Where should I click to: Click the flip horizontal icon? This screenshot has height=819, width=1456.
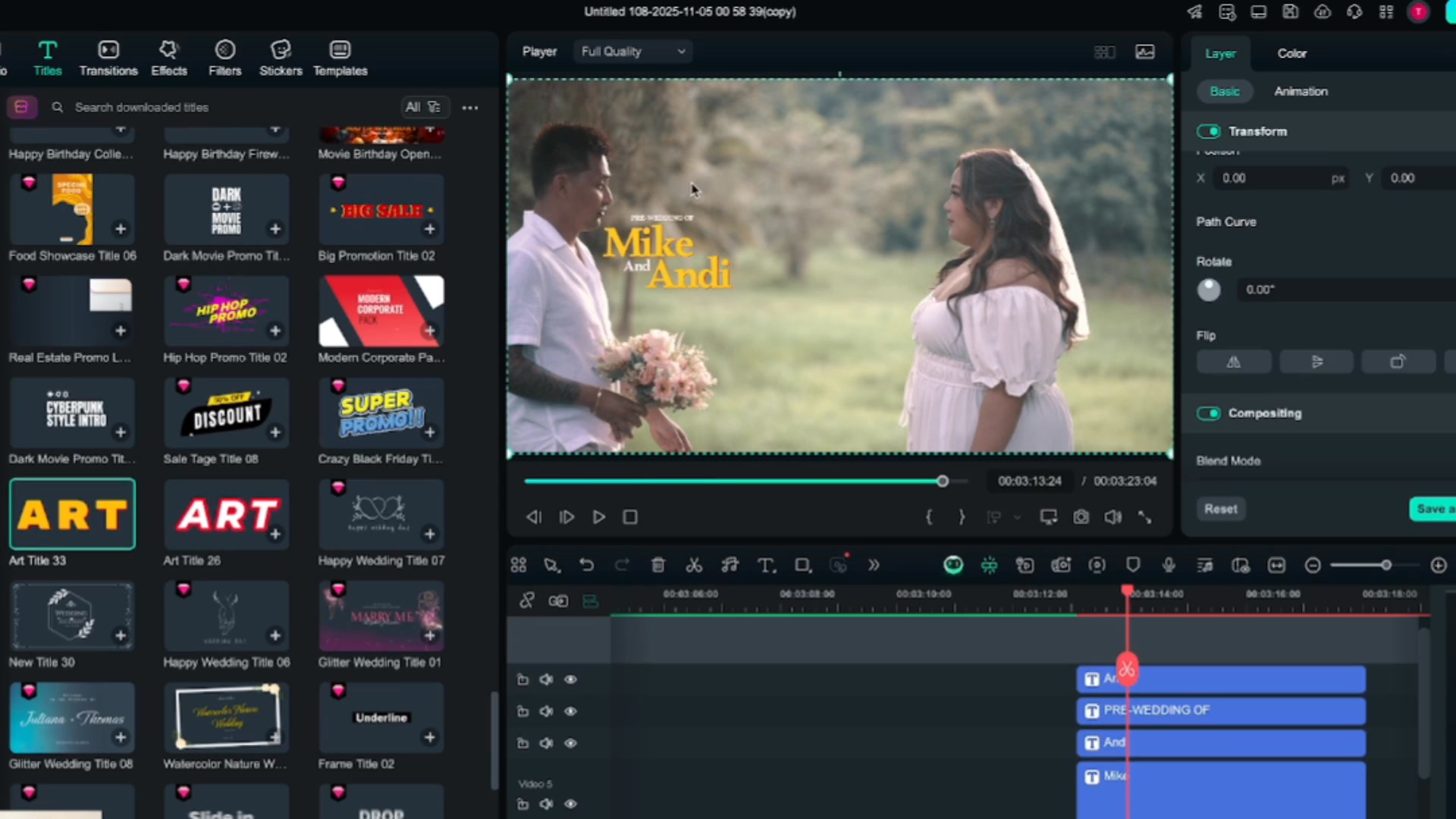tap(1234, 362)
